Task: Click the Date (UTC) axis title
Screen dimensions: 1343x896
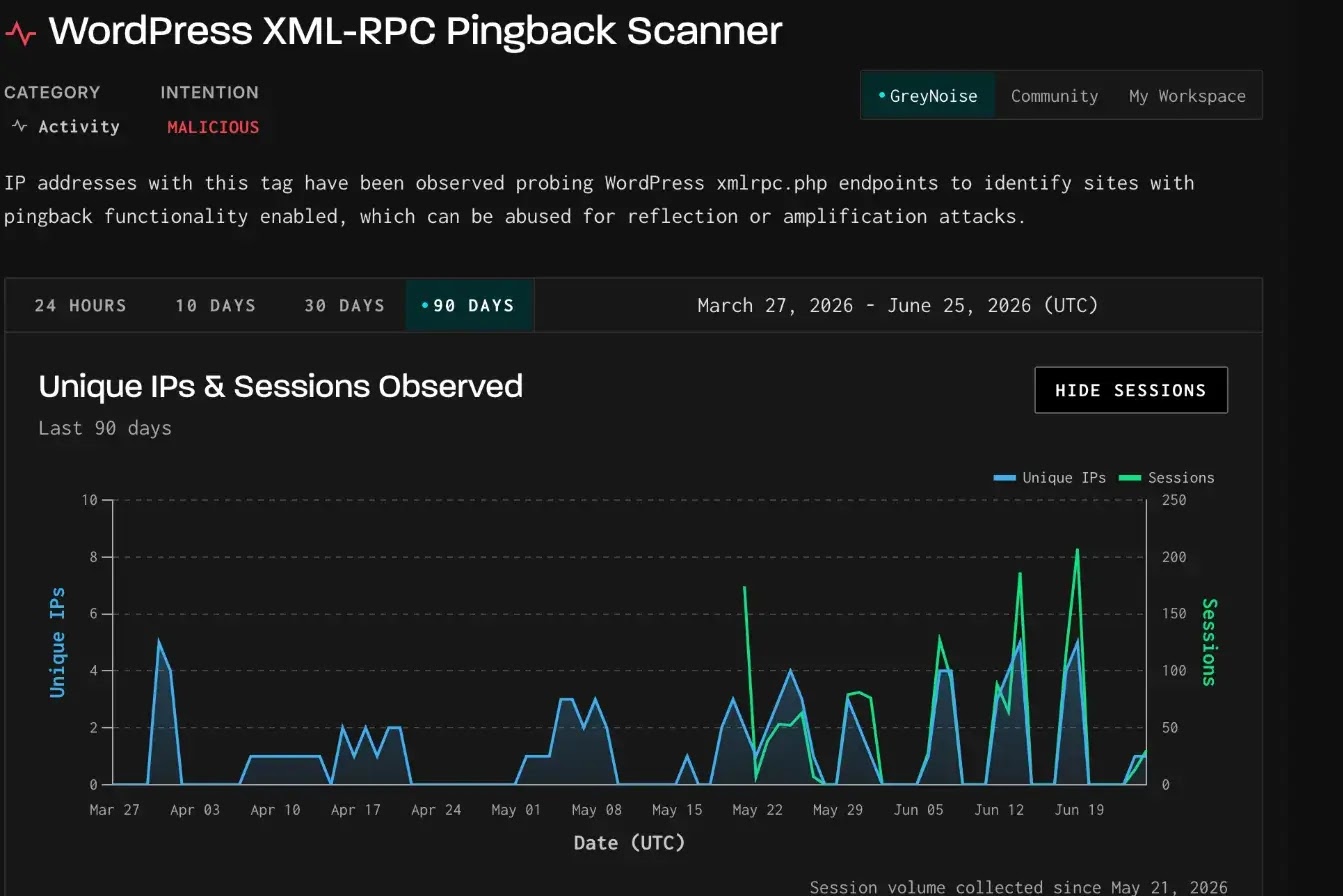Action: pos(629,843)
